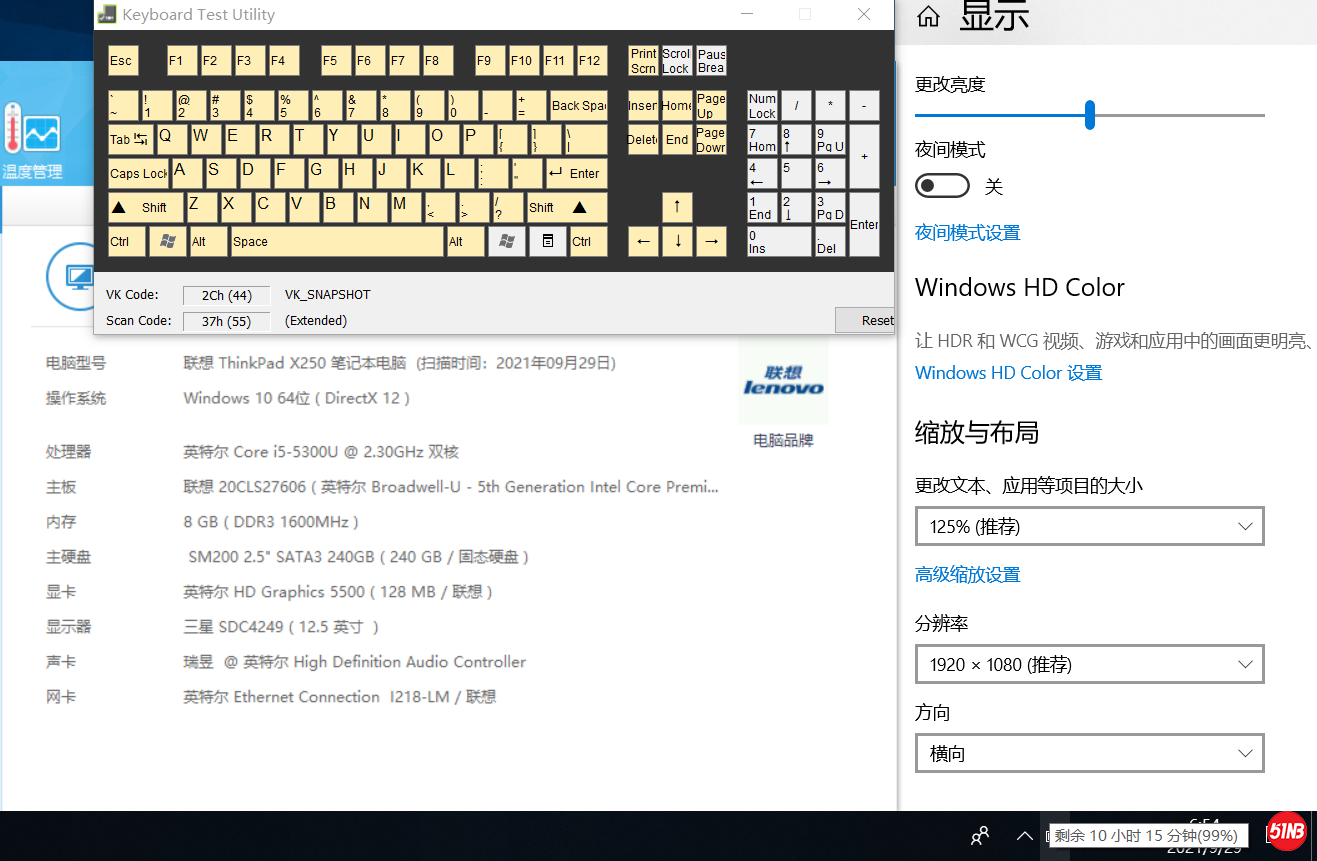
Task: Open the Windows HD Color 设置 link
Action: pos(1008,373)
